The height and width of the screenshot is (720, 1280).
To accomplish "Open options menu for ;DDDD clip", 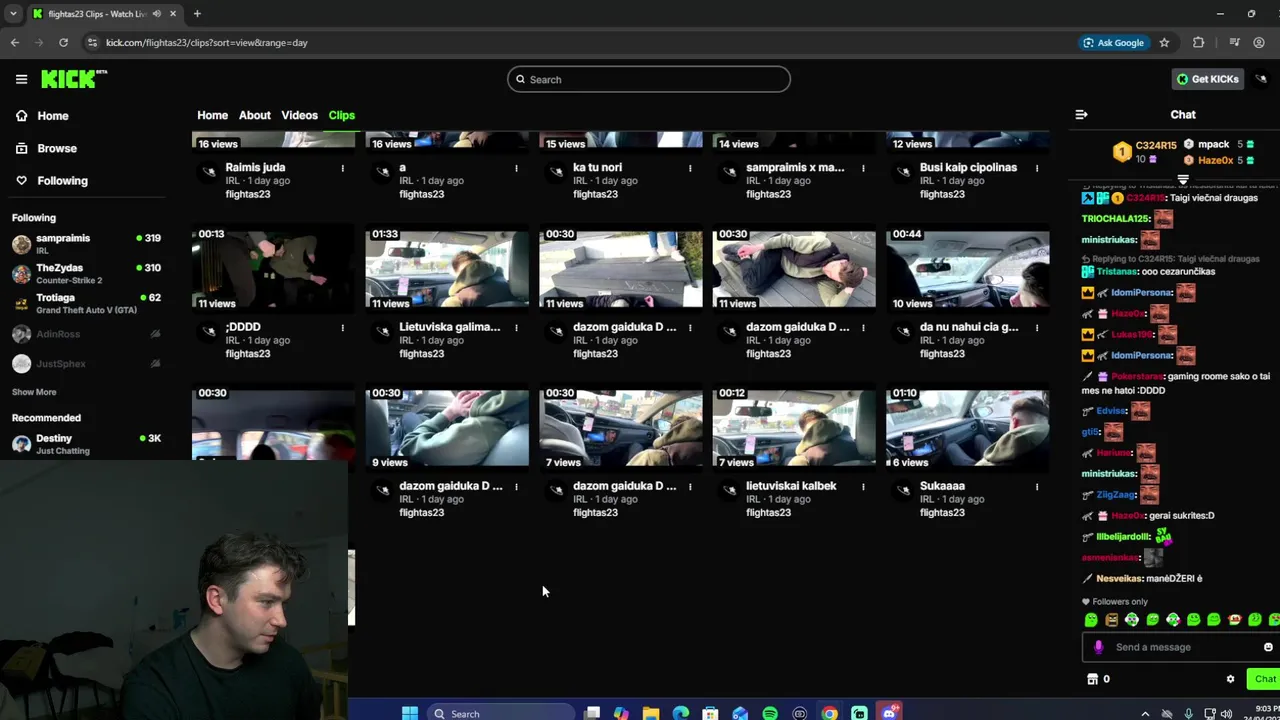I will click(x=342, y=327).
